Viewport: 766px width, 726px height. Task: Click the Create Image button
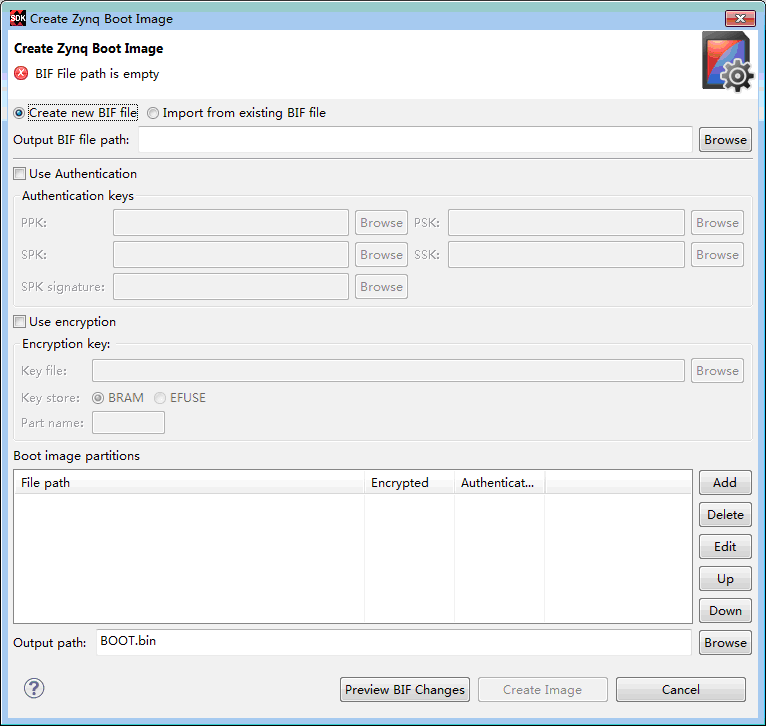[x=543, y=689]
